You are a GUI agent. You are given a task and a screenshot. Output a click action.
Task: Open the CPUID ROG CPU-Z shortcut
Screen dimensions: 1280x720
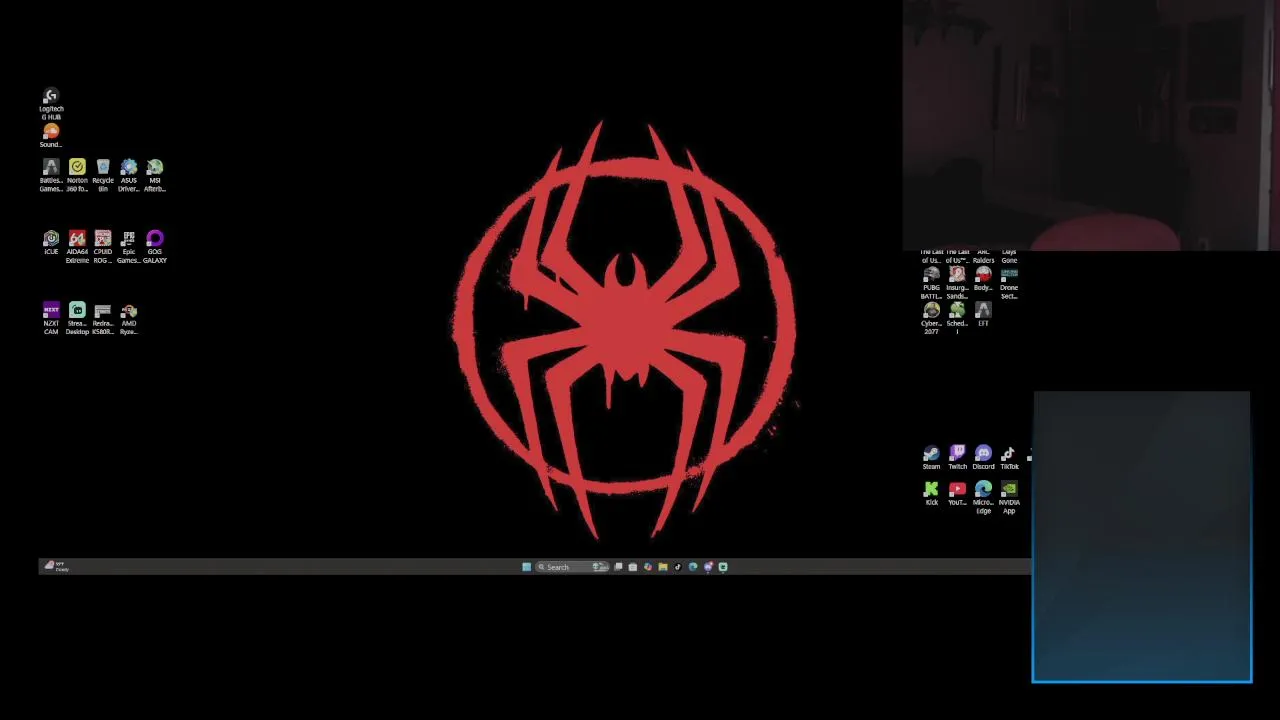103,247
